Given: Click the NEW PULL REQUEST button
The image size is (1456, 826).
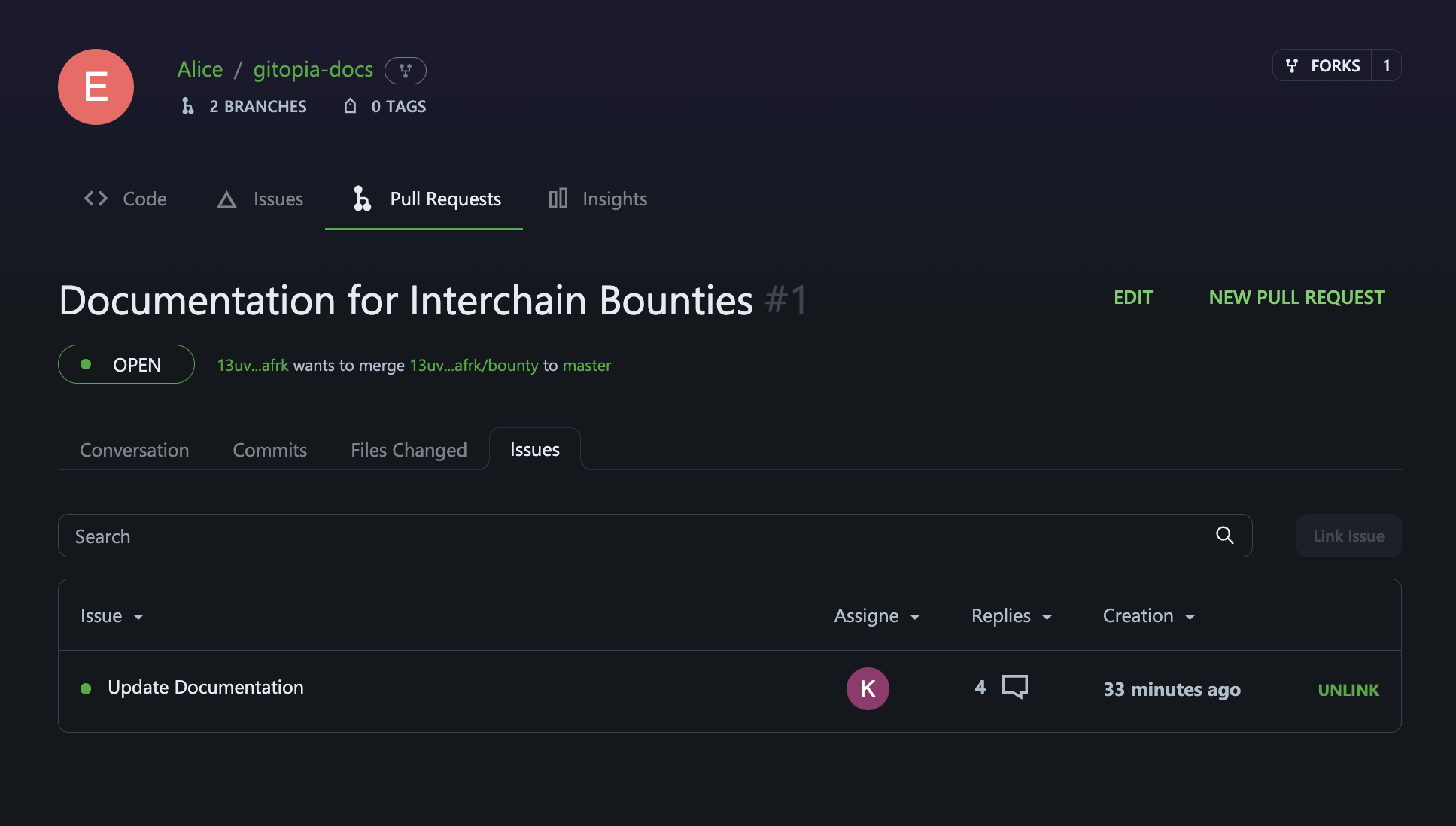Looking at the screenshot, I should click(1296, 297).
